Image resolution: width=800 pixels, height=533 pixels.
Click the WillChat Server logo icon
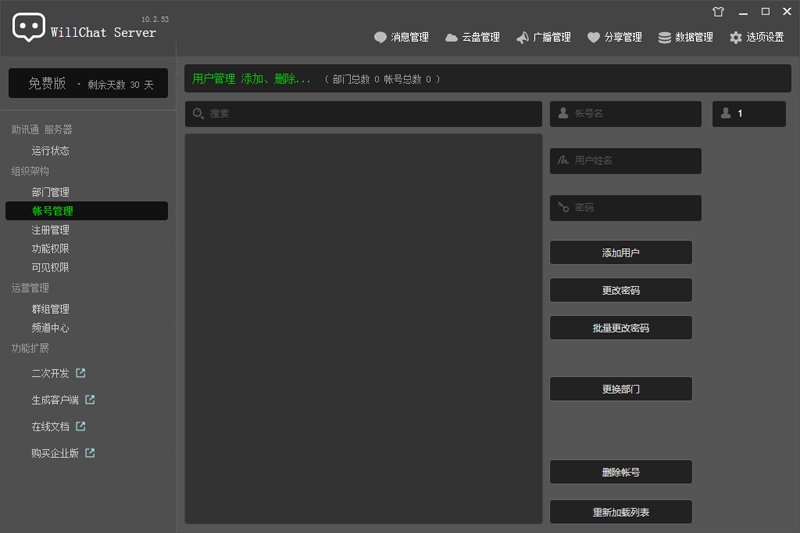[29, 27]
